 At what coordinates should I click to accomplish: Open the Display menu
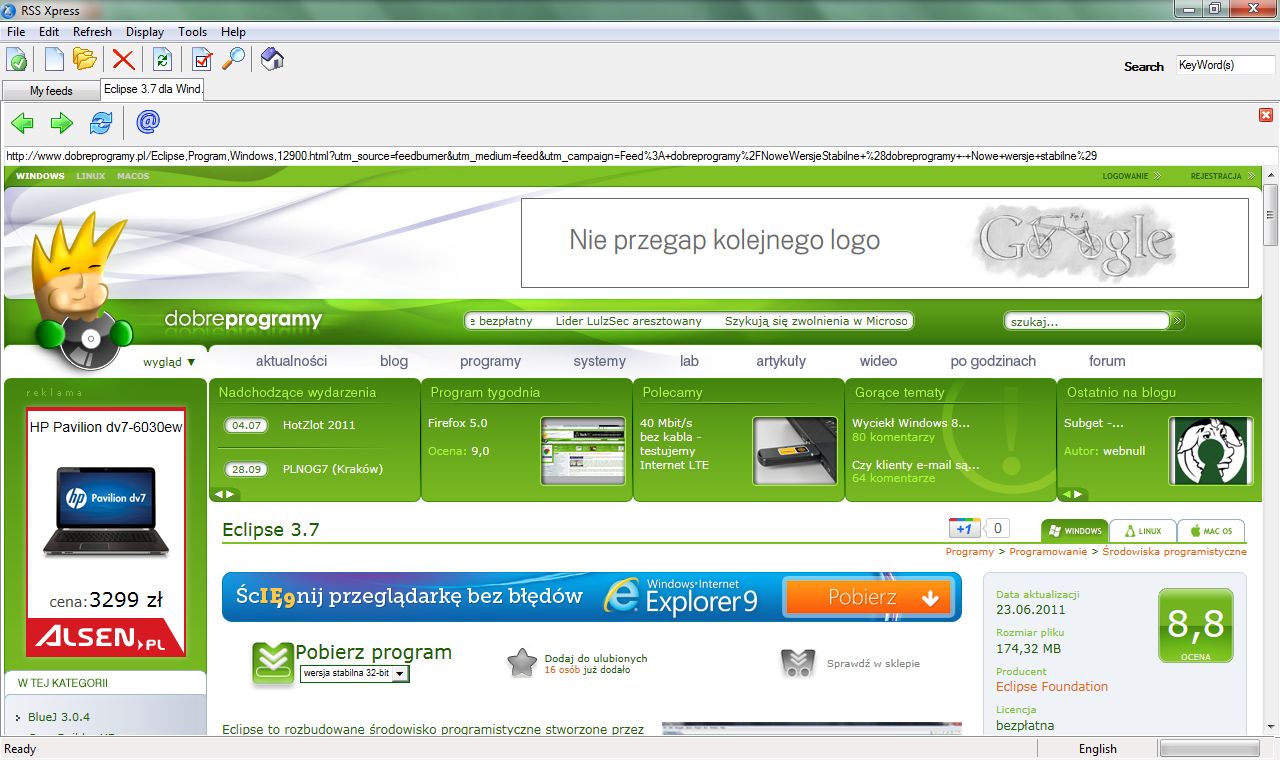[x=145, y=32]
